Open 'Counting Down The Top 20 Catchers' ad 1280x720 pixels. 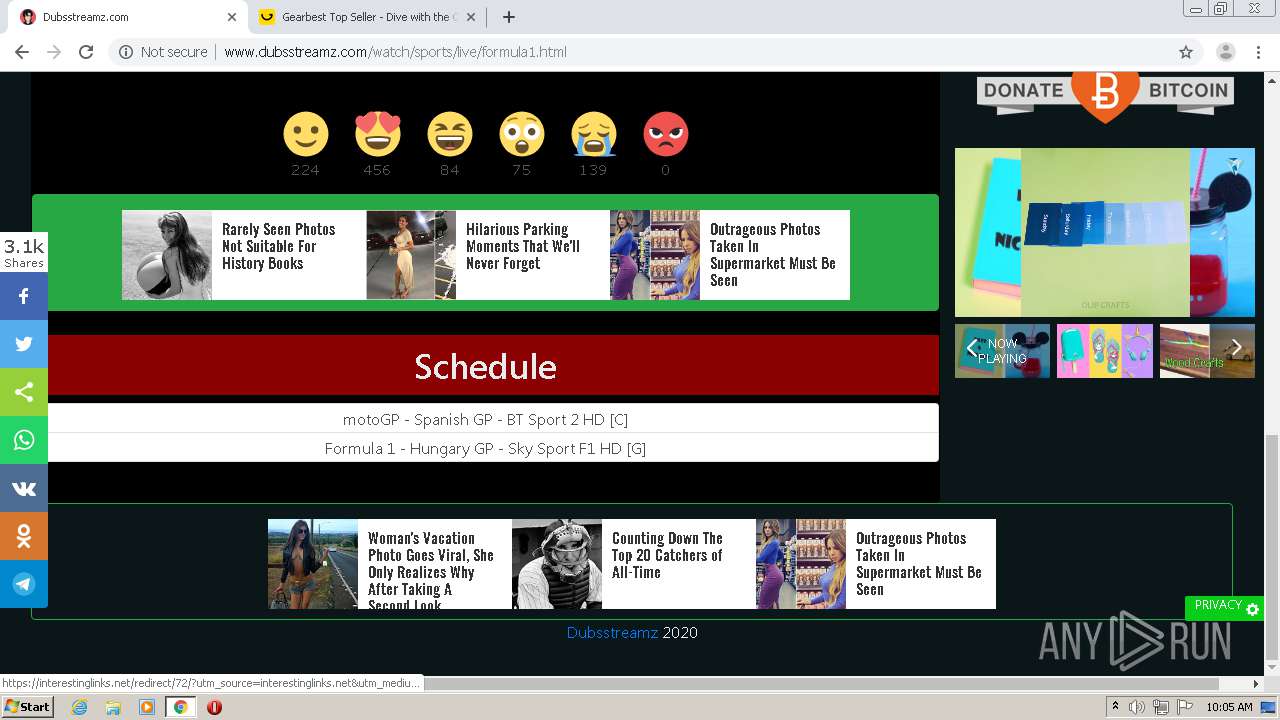(x=632, y=564)
